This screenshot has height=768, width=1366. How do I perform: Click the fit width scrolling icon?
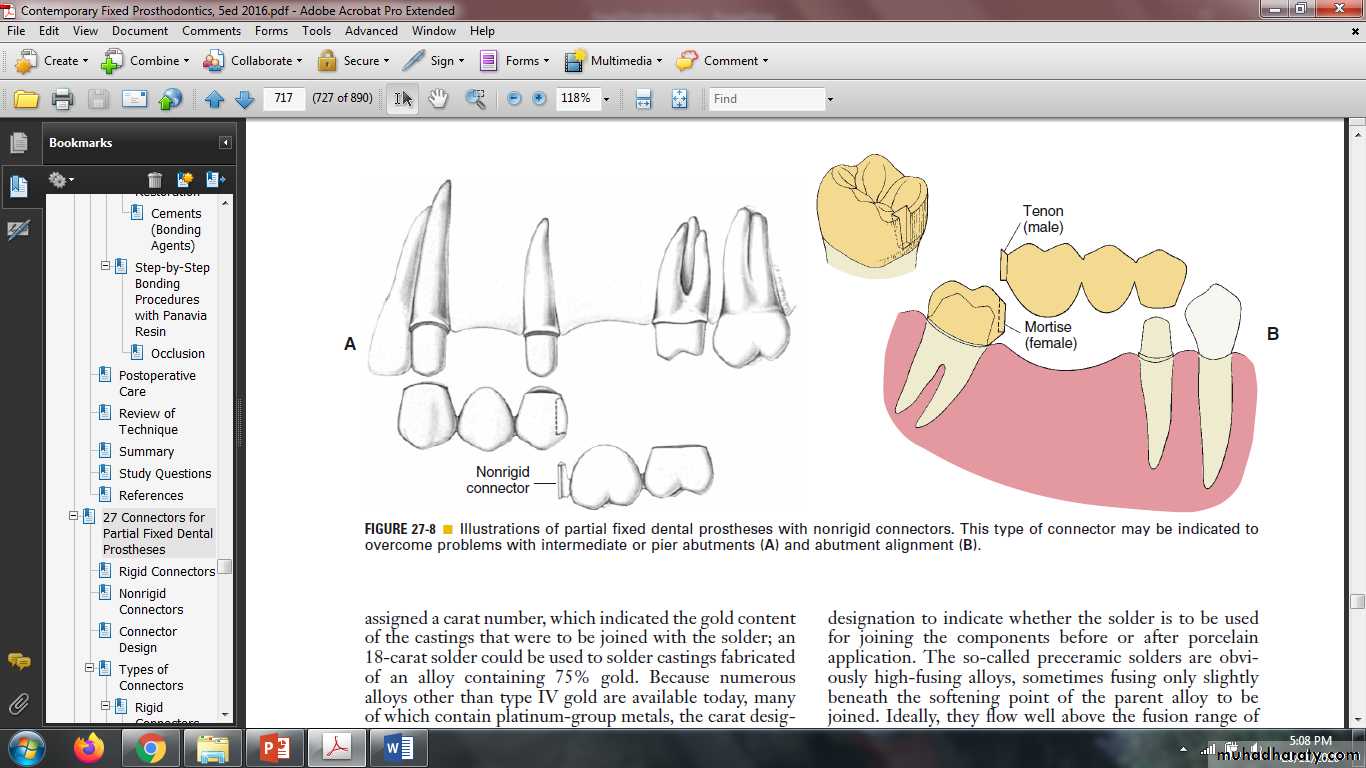(643, 99)
